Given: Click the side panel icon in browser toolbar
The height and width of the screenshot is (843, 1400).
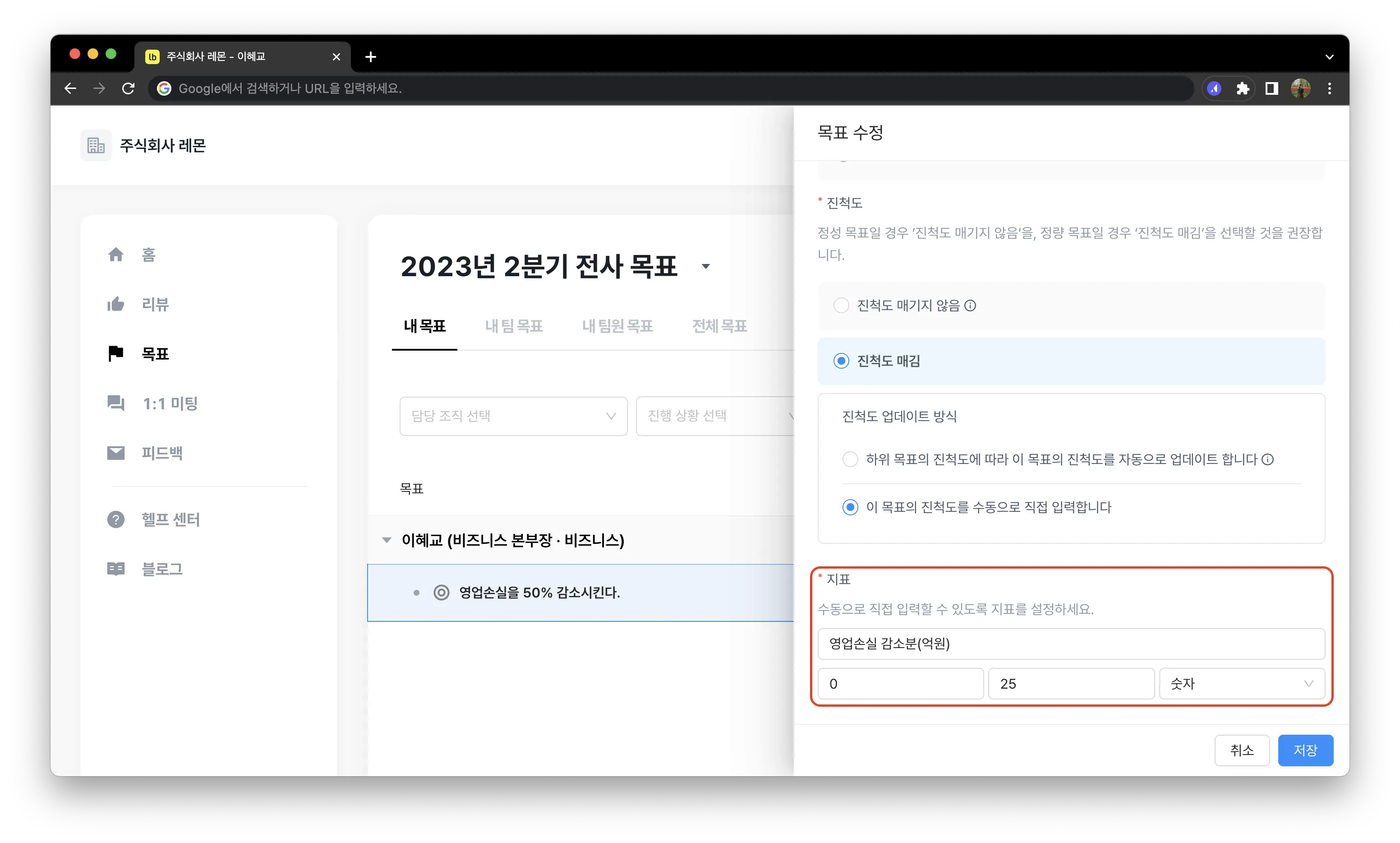Looking at the screenshot, I should (1272, 88).
